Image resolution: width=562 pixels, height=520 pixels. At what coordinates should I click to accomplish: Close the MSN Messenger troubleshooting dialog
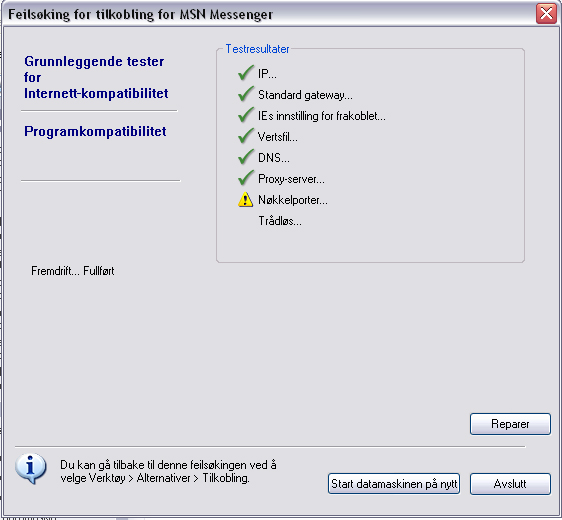[546, 14]
